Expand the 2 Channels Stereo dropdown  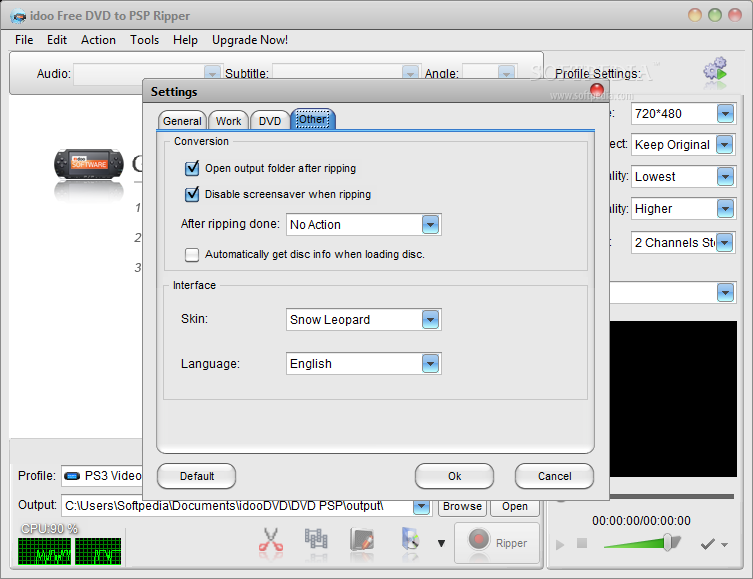pos(725,242)
